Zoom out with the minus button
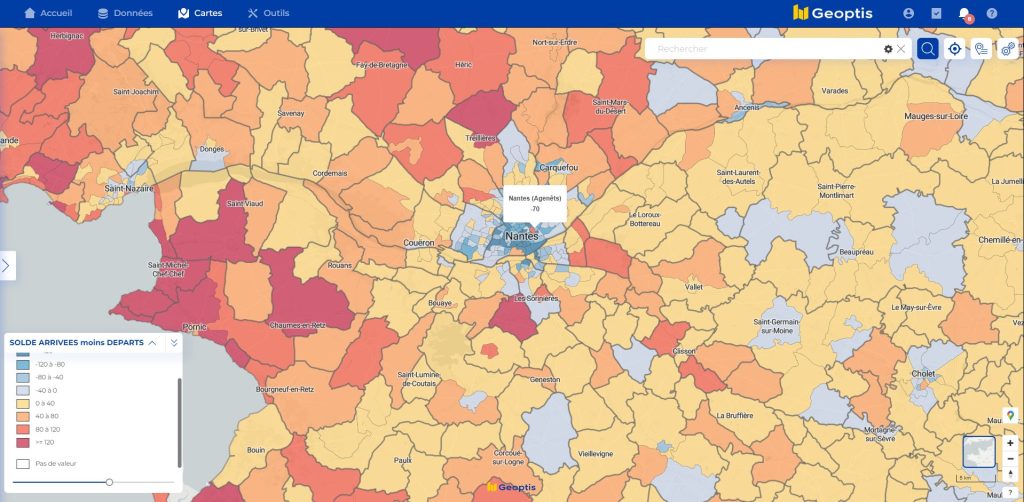This screenshot has width=1024, height=502. click(x=1010, y=458)
